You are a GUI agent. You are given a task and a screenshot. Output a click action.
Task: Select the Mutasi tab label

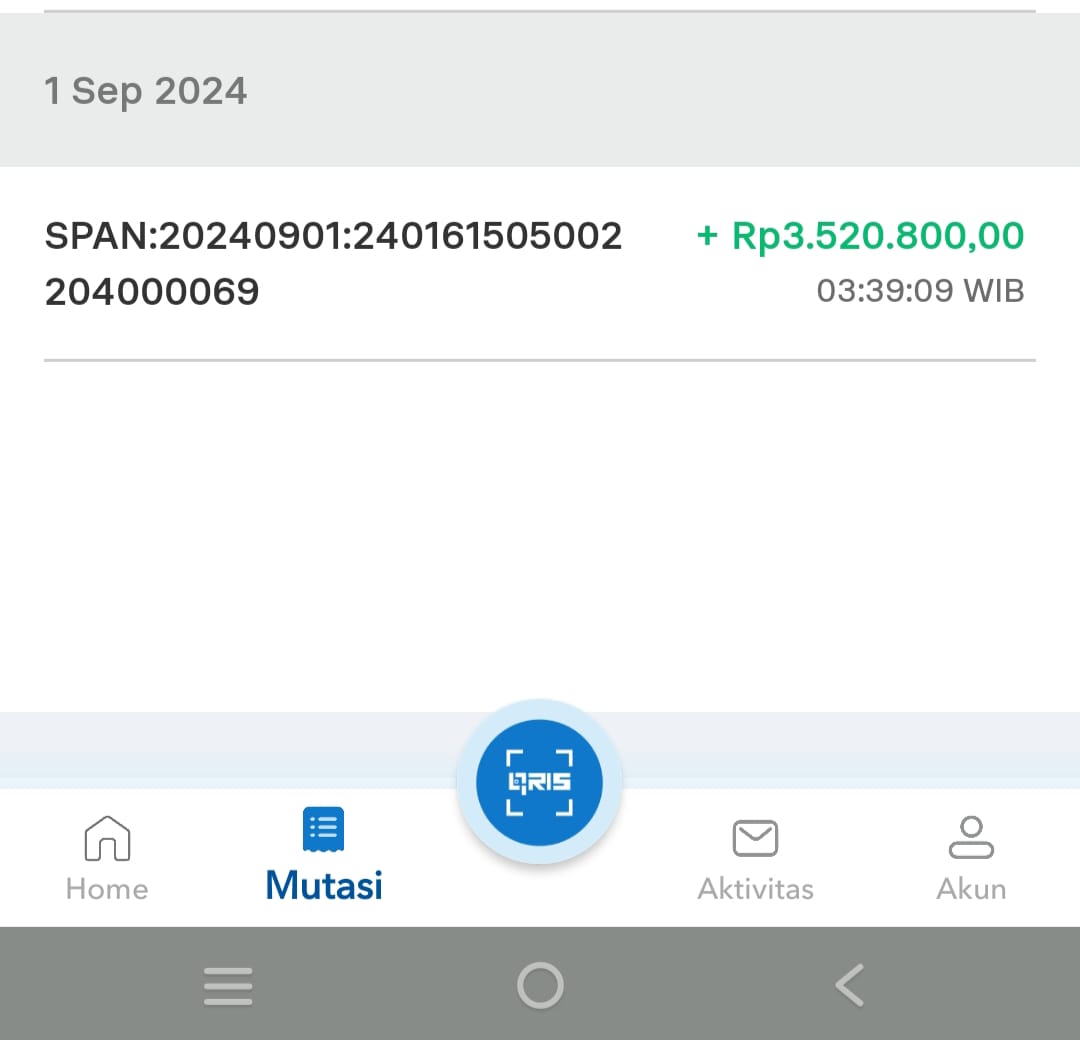[324, 885]
